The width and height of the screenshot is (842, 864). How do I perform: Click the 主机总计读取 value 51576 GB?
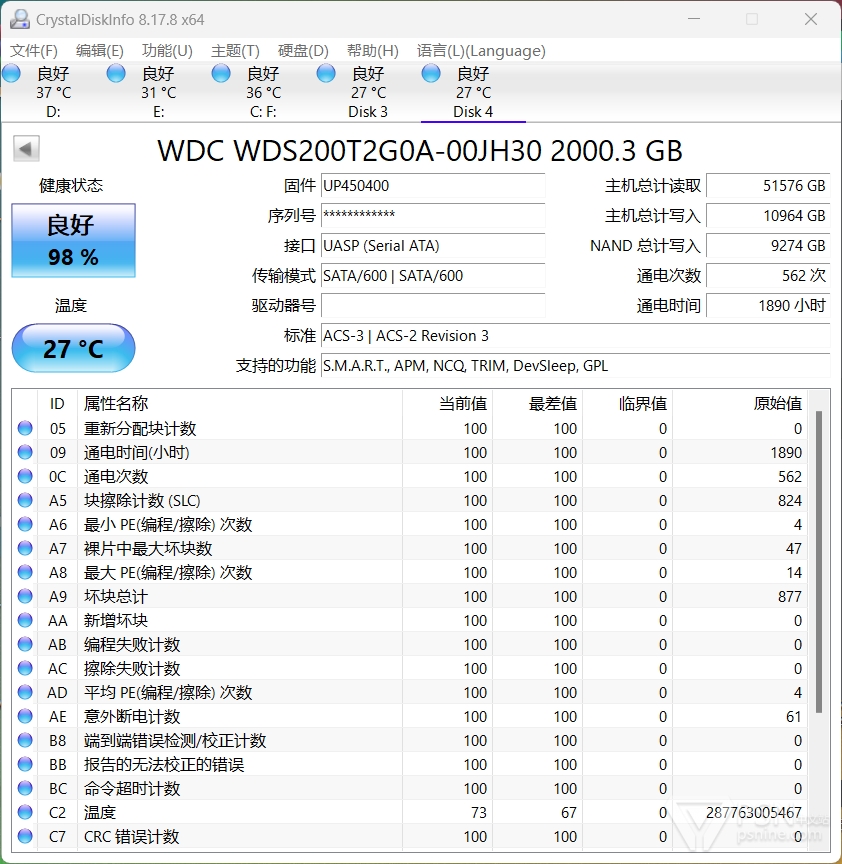click(768, 186)
